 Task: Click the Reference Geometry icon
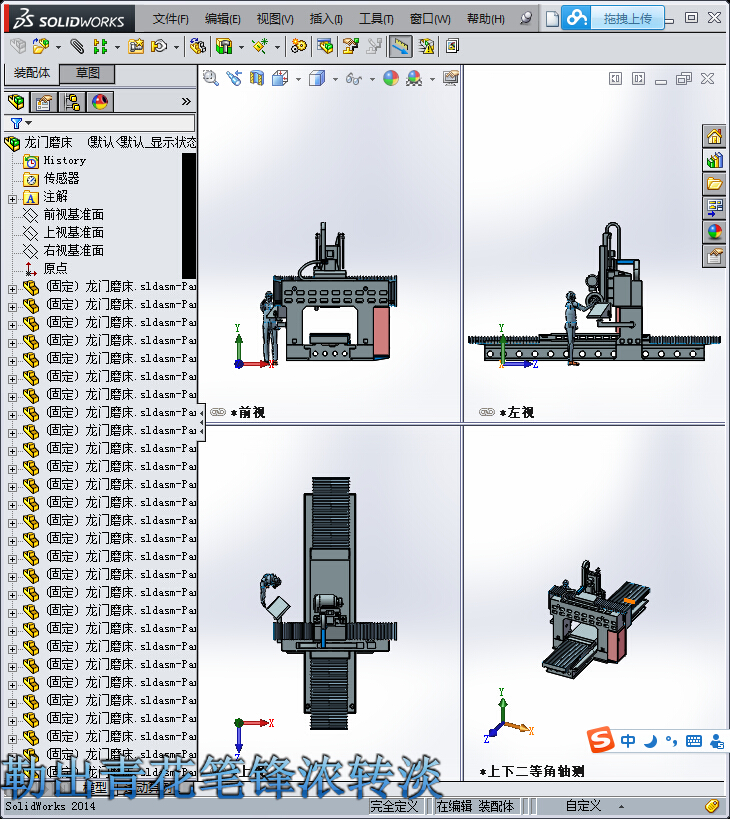point(260,46)
